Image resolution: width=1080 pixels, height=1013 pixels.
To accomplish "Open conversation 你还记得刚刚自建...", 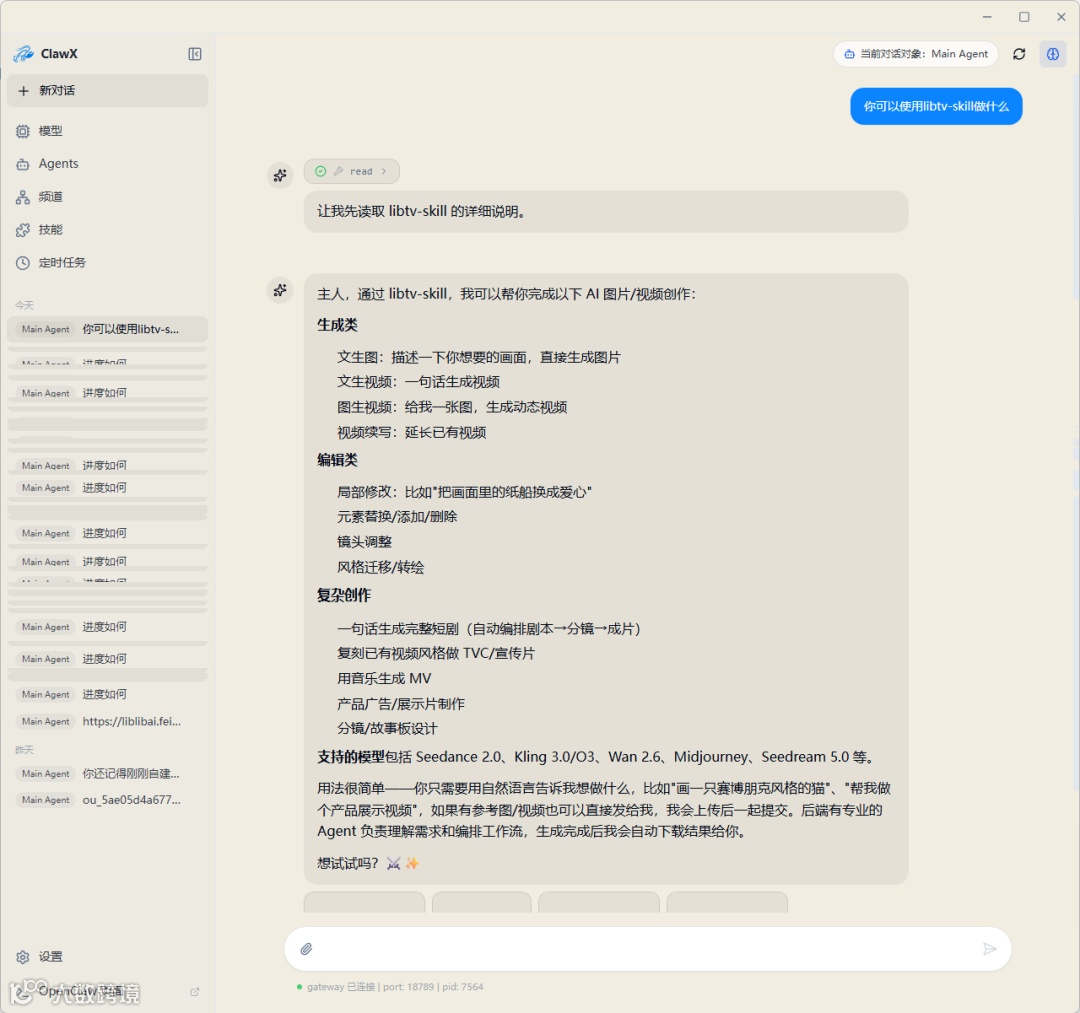I will [107, 773].
